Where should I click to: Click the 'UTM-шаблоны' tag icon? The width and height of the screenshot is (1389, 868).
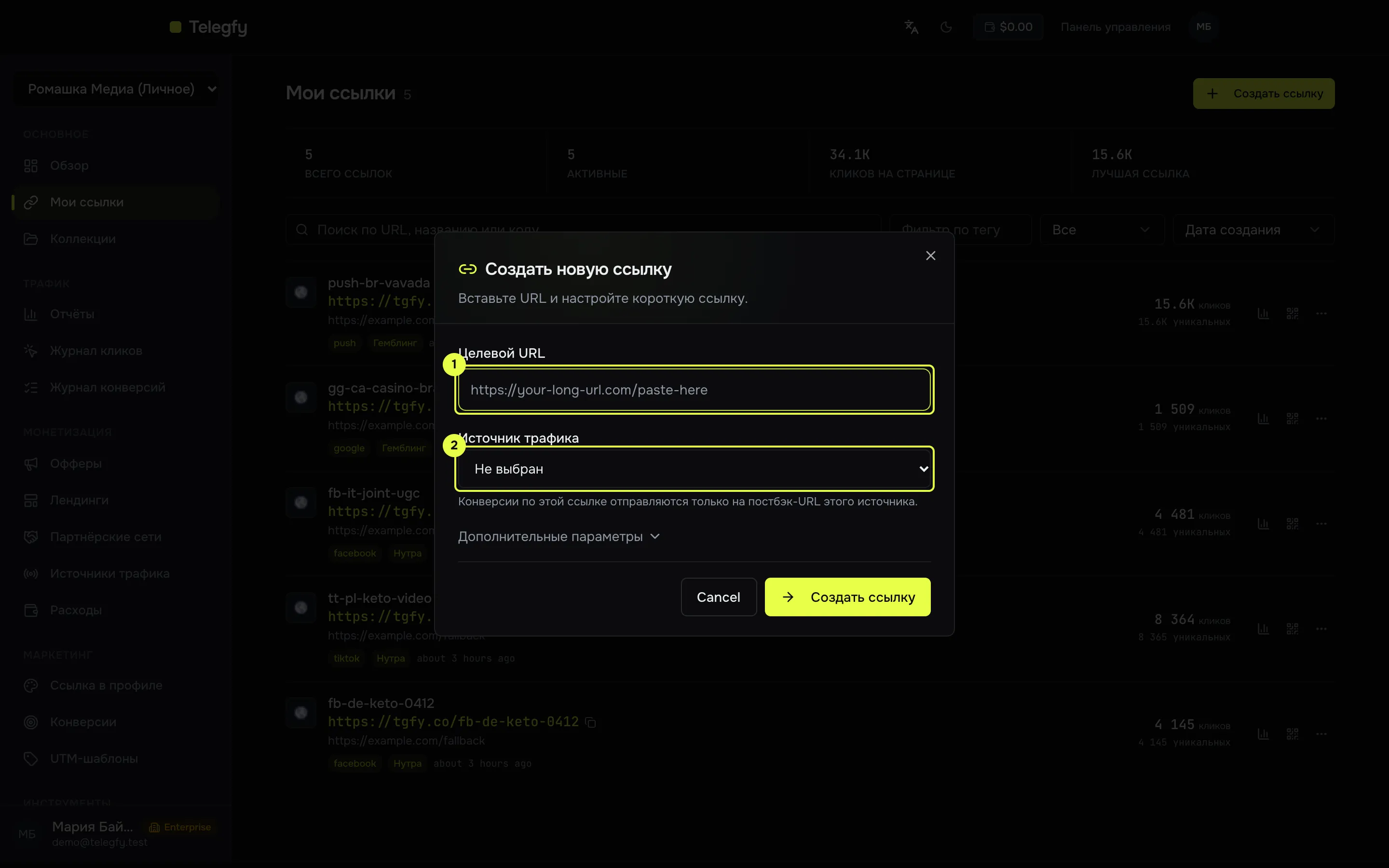coord(31,759)
